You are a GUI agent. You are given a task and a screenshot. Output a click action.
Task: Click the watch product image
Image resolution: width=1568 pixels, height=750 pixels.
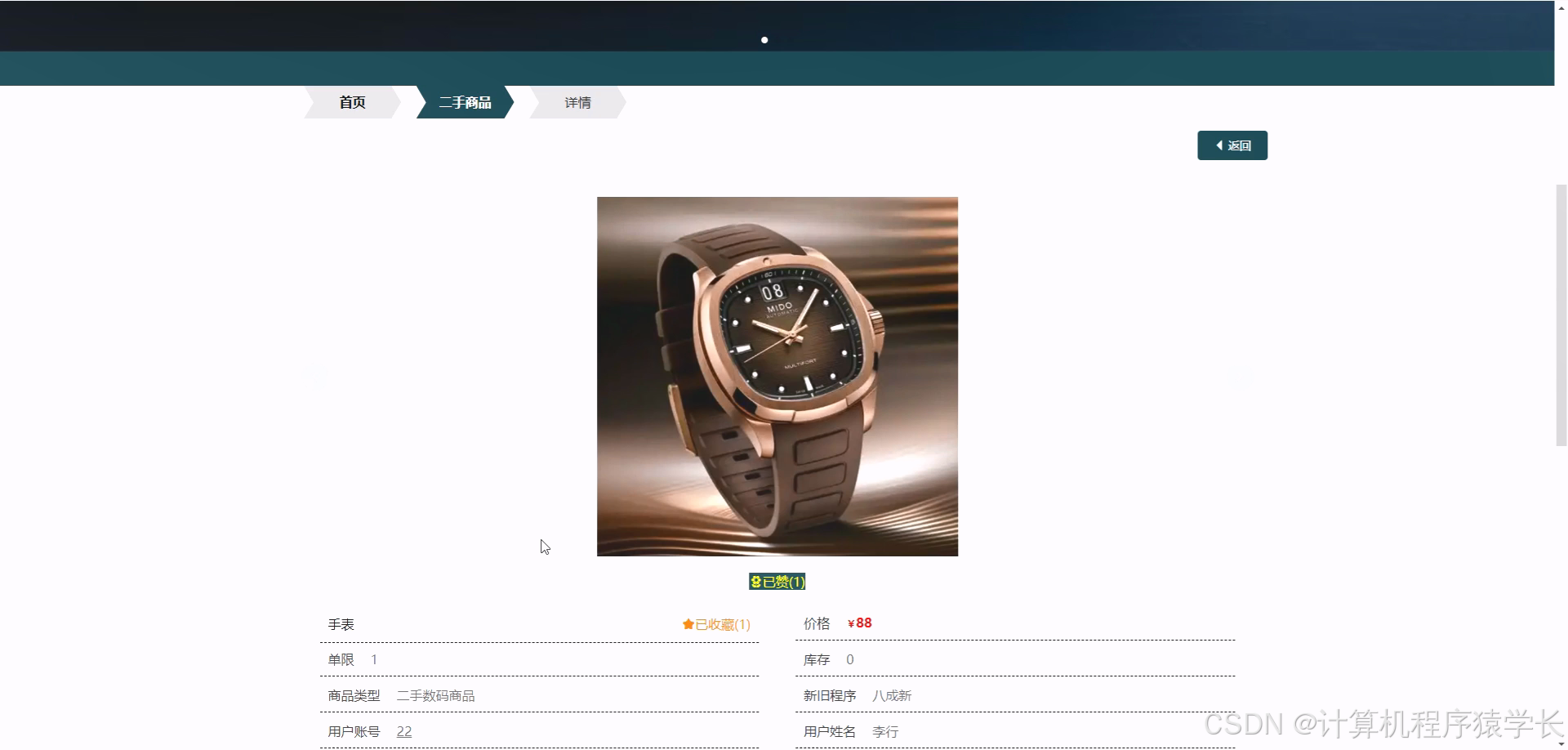coord(777,377)
